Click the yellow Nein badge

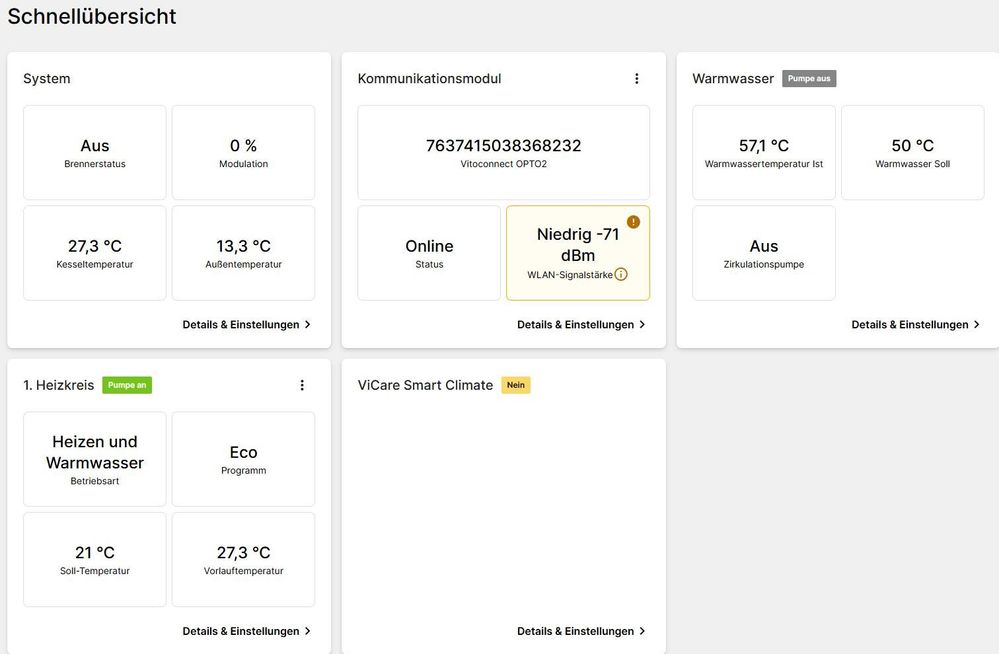tap(515, 385)
